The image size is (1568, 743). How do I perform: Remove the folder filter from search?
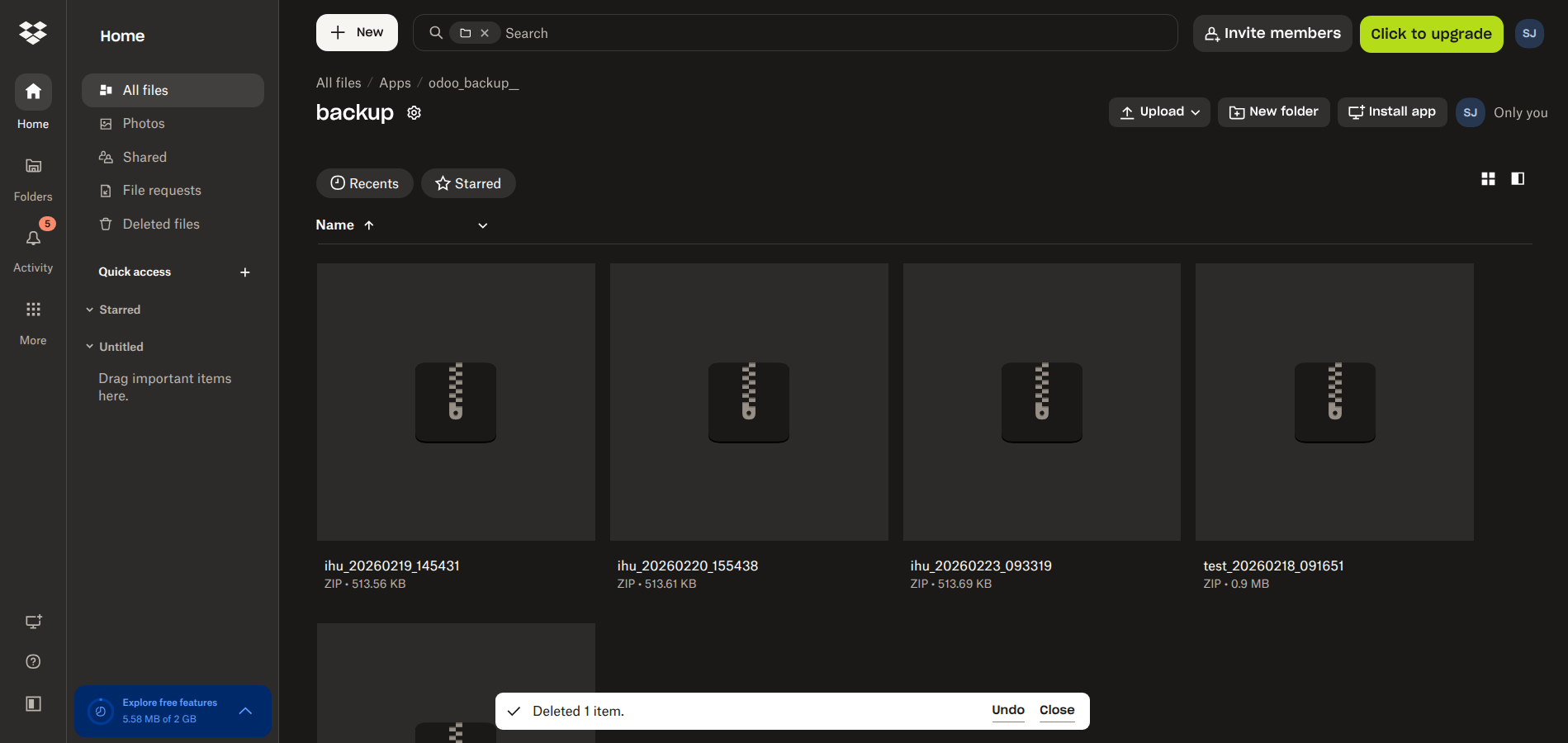pos(485,33)
